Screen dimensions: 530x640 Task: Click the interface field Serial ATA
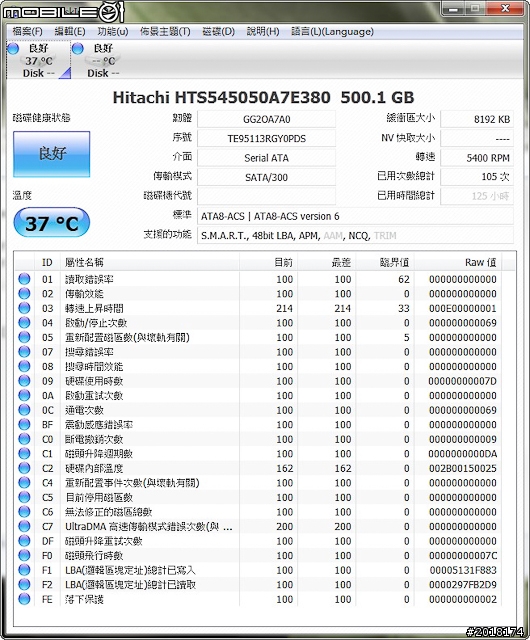(266, 158)
